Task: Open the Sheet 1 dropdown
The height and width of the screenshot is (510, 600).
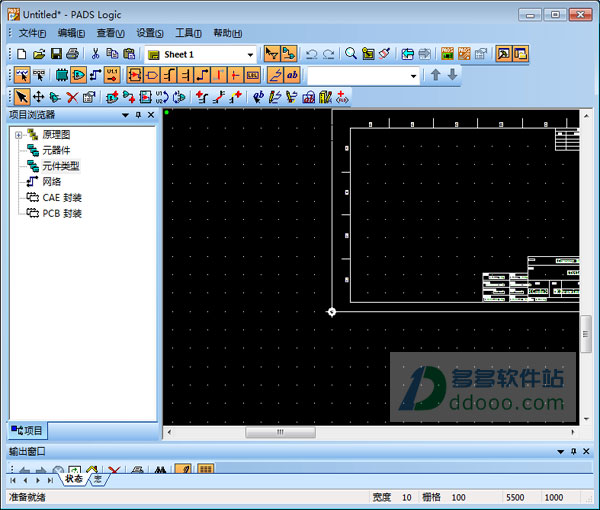Action: tap(250, 54)
